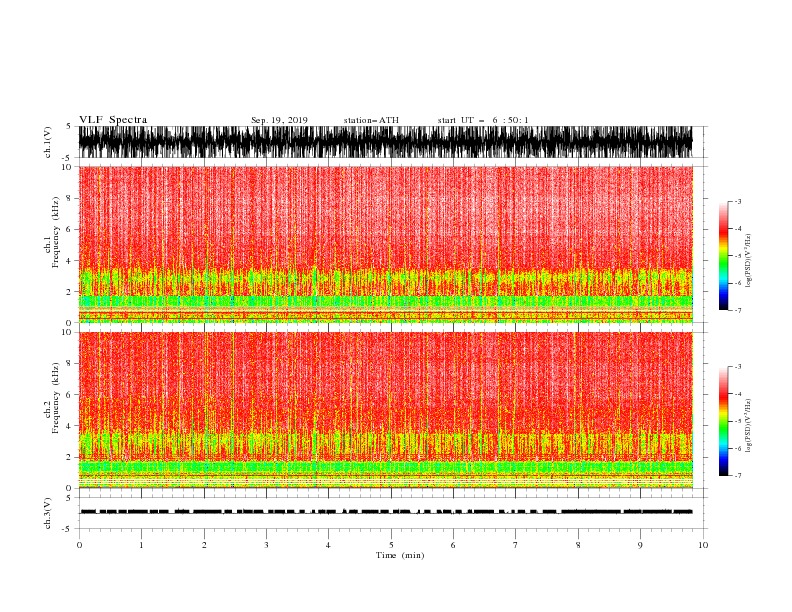Click the ch.2 spectrogram color scale bar
Screen dimensions: 792x612
point(723,421)
